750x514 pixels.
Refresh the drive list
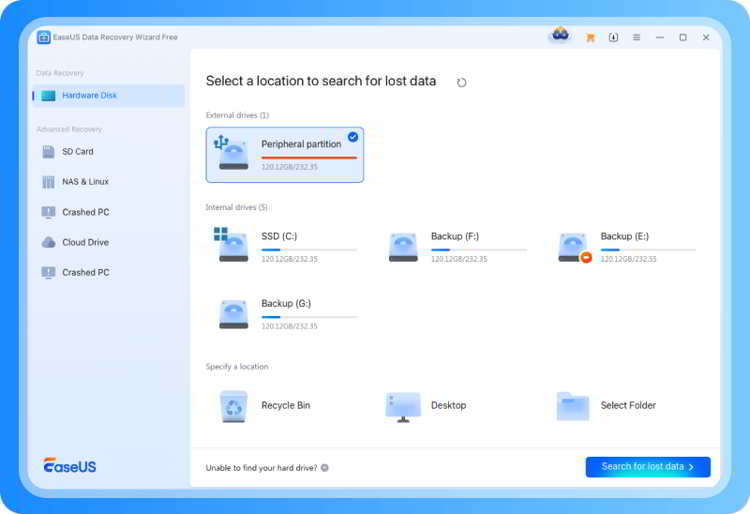click(x=461, y=82)
